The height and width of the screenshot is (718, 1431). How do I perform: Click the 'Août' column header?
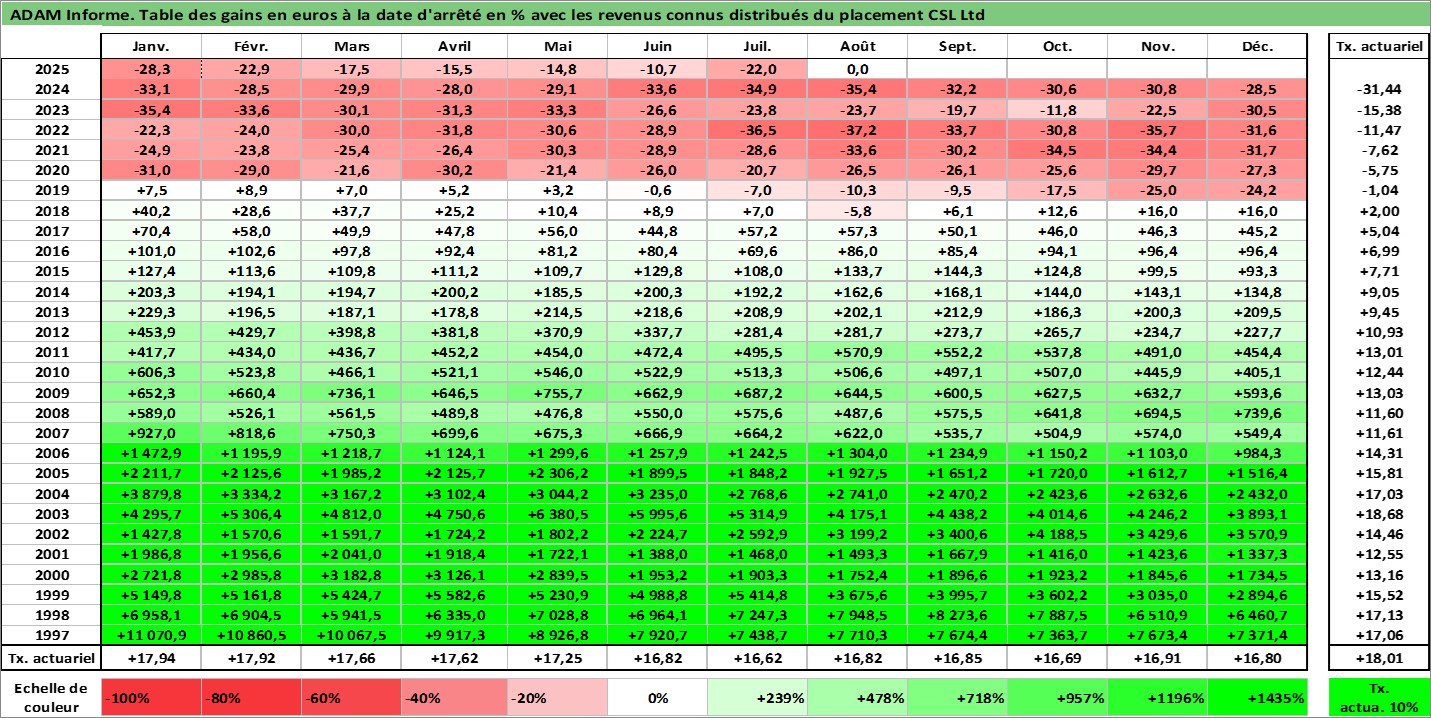coord(858,46)
